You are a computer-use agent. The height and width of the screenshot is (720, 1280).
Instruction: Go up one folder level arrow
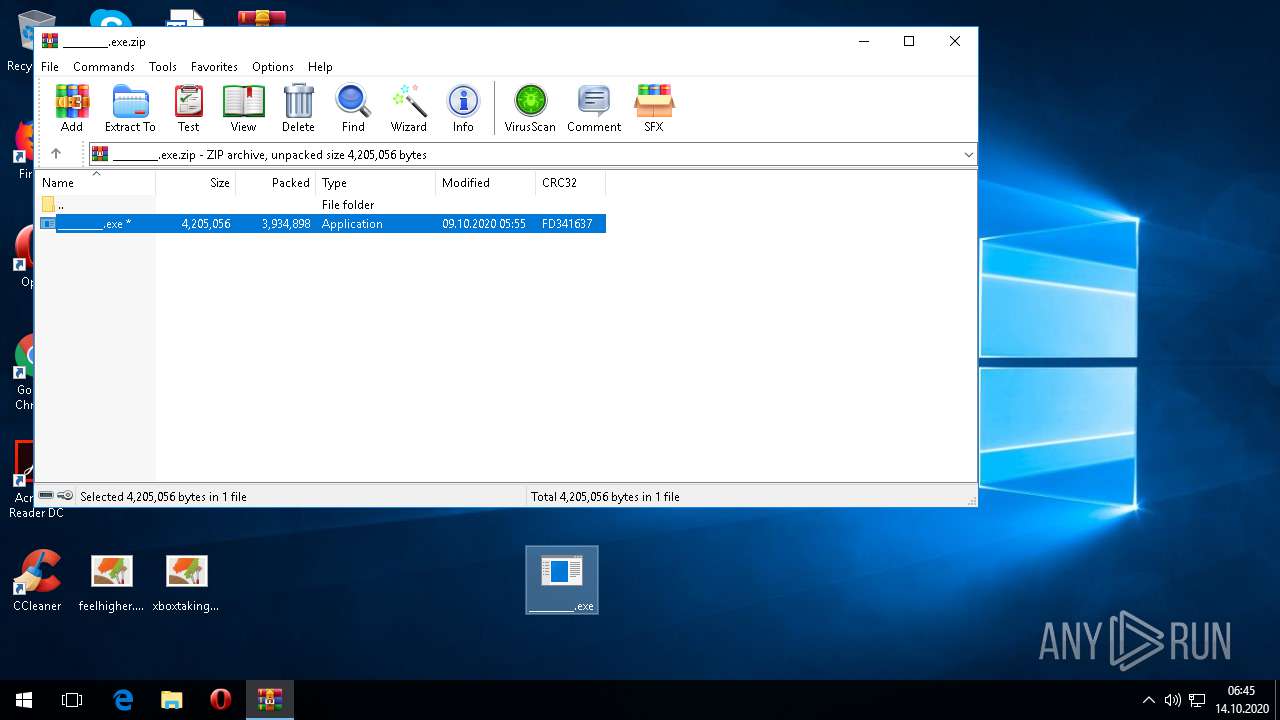tap(56, 154)
